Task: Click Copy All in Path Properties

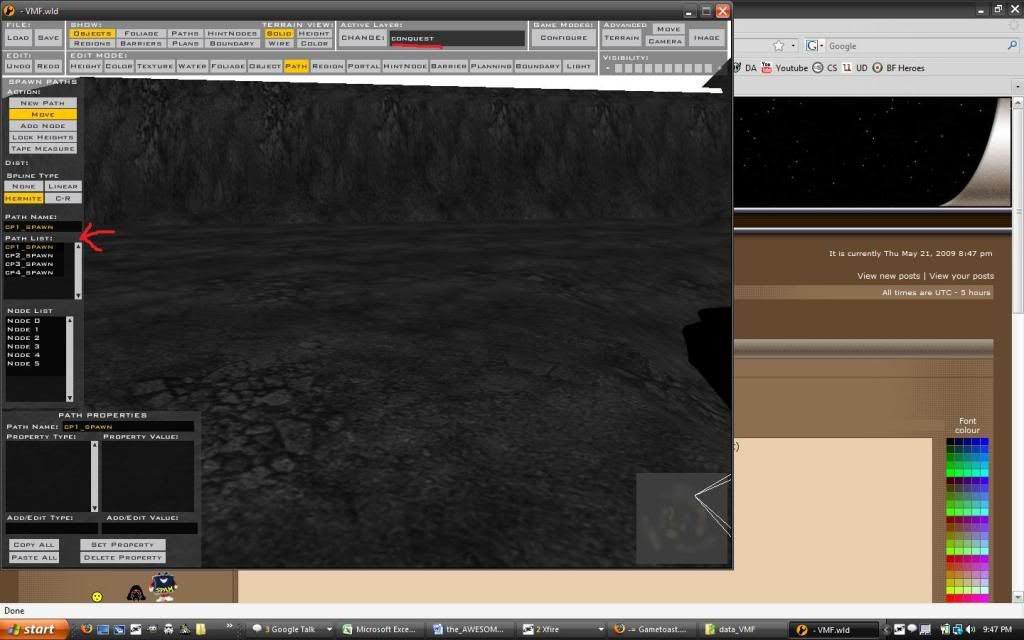Action: [34, 545]
